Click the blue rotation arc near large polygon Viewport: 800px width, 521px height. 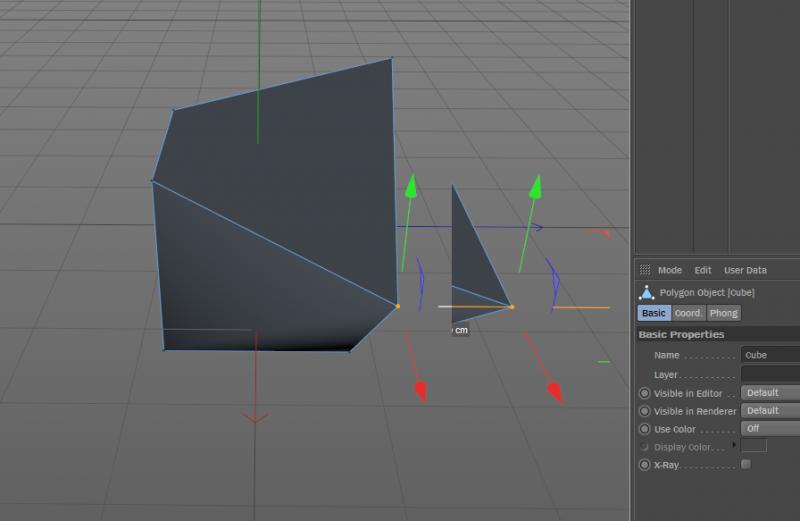coord(420,283)
